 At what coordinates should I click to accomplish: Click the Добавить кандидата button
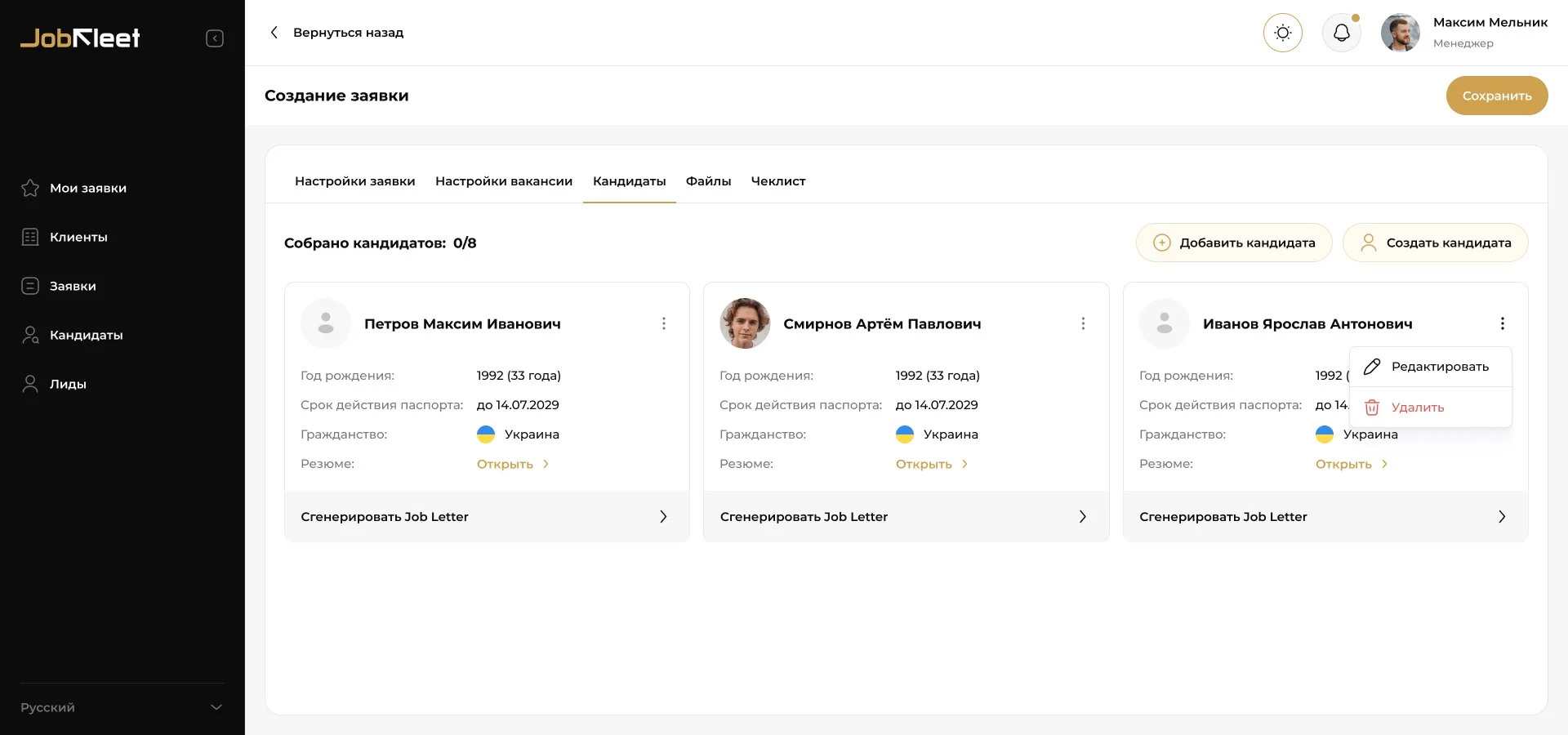coord(1233,243)
